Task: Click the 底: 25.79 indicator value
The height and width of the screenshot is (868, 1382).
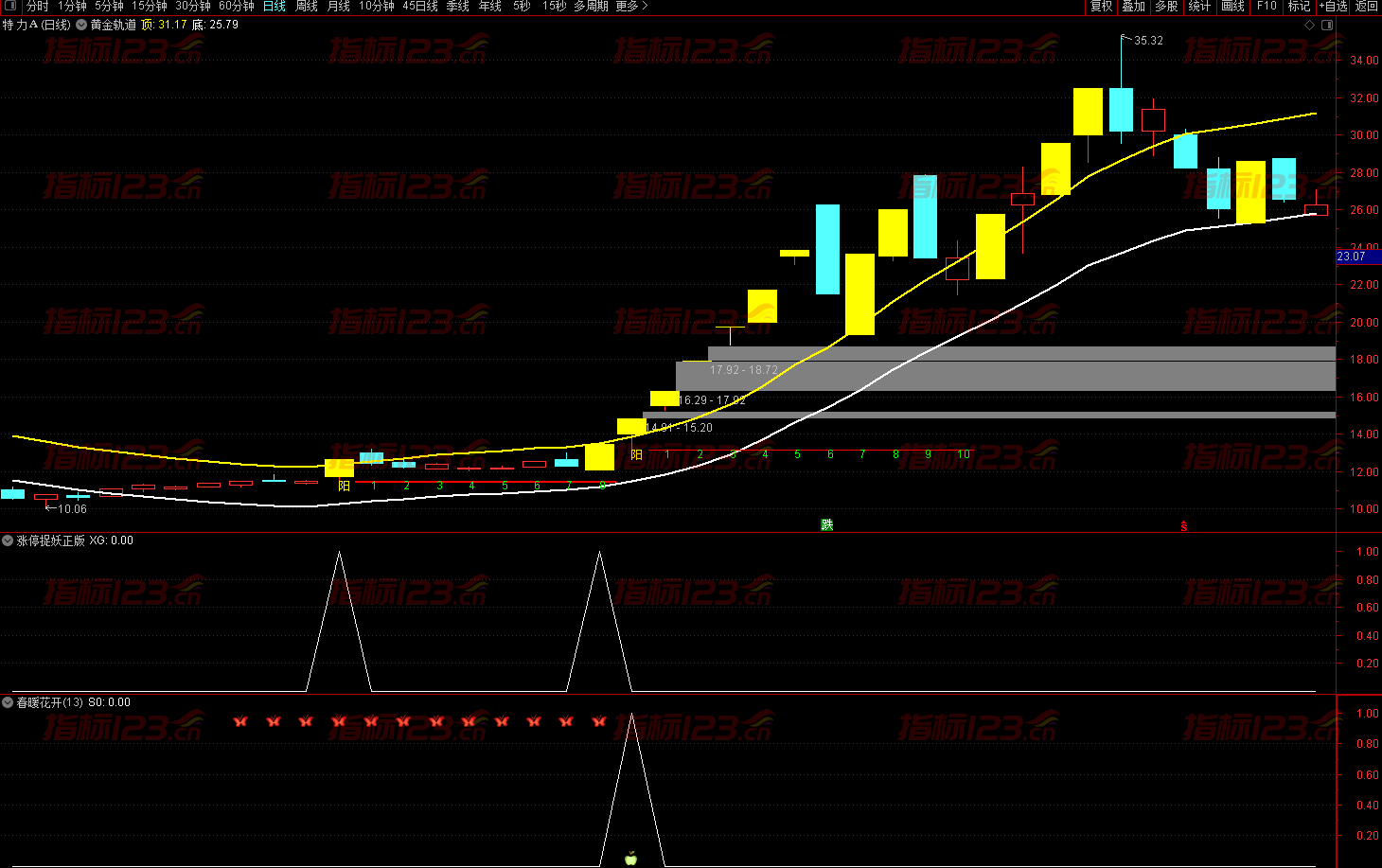Action: click(216, 26)
